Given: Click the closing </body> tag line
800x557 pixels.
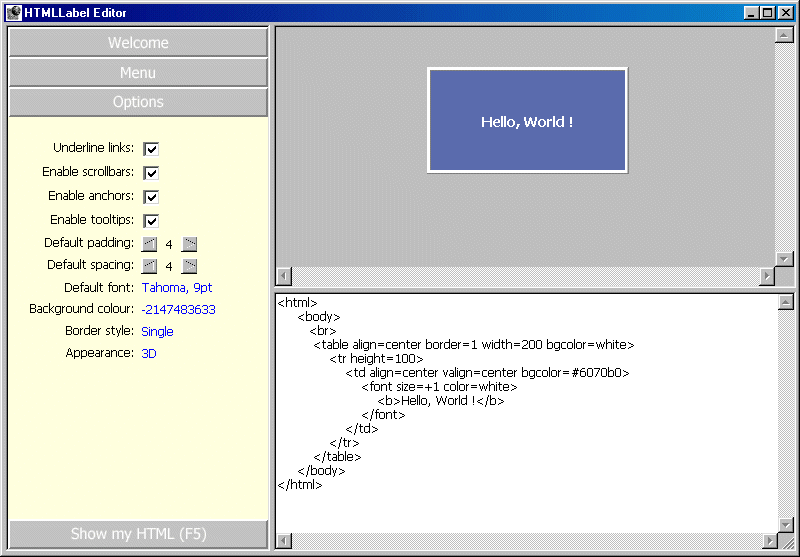Looking at the screenshot, I should click(x=321, y=471).
